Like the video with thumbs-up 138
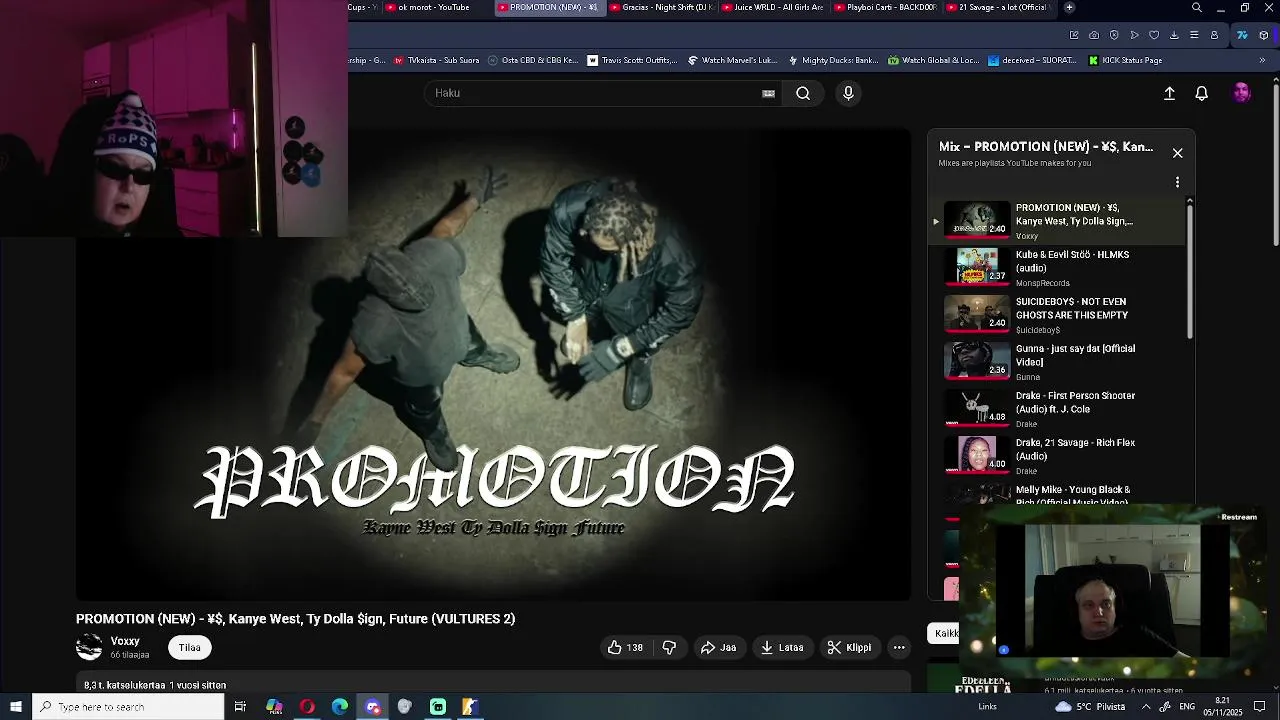Screen dimensions: 1280x720 625,647
